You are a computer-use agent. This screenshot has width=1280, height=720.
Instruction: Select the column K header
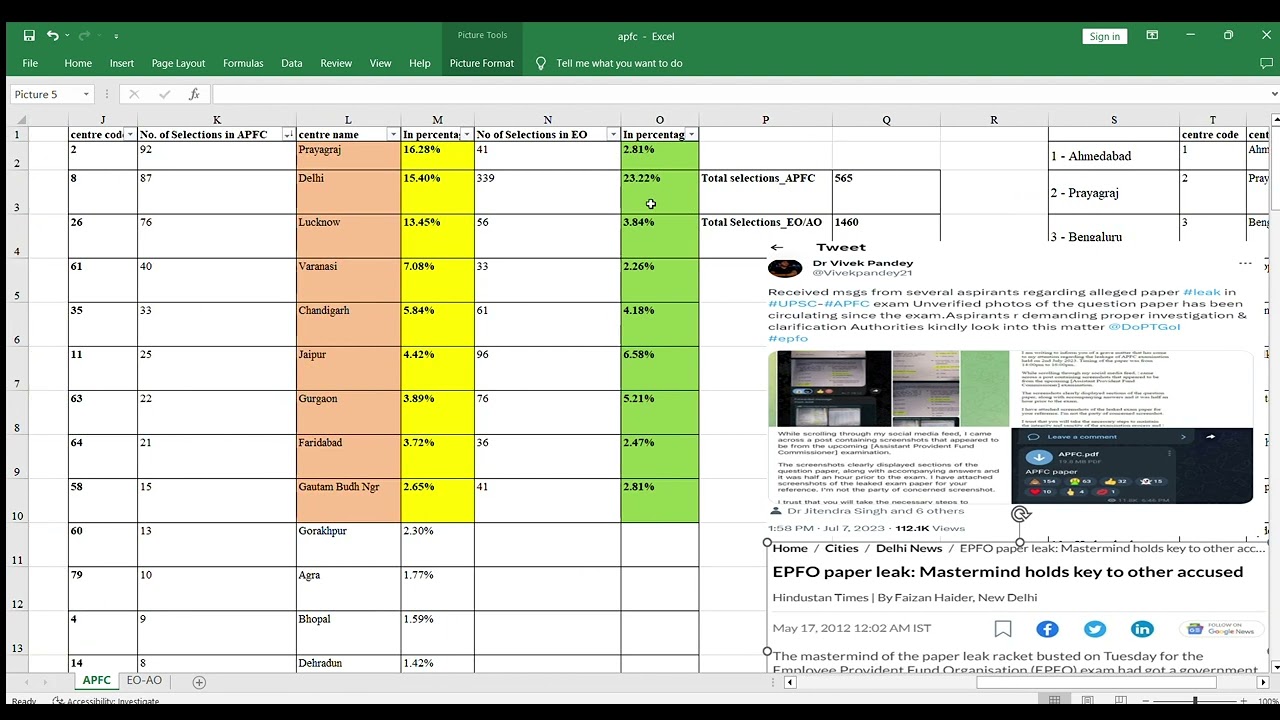(217, 120)
